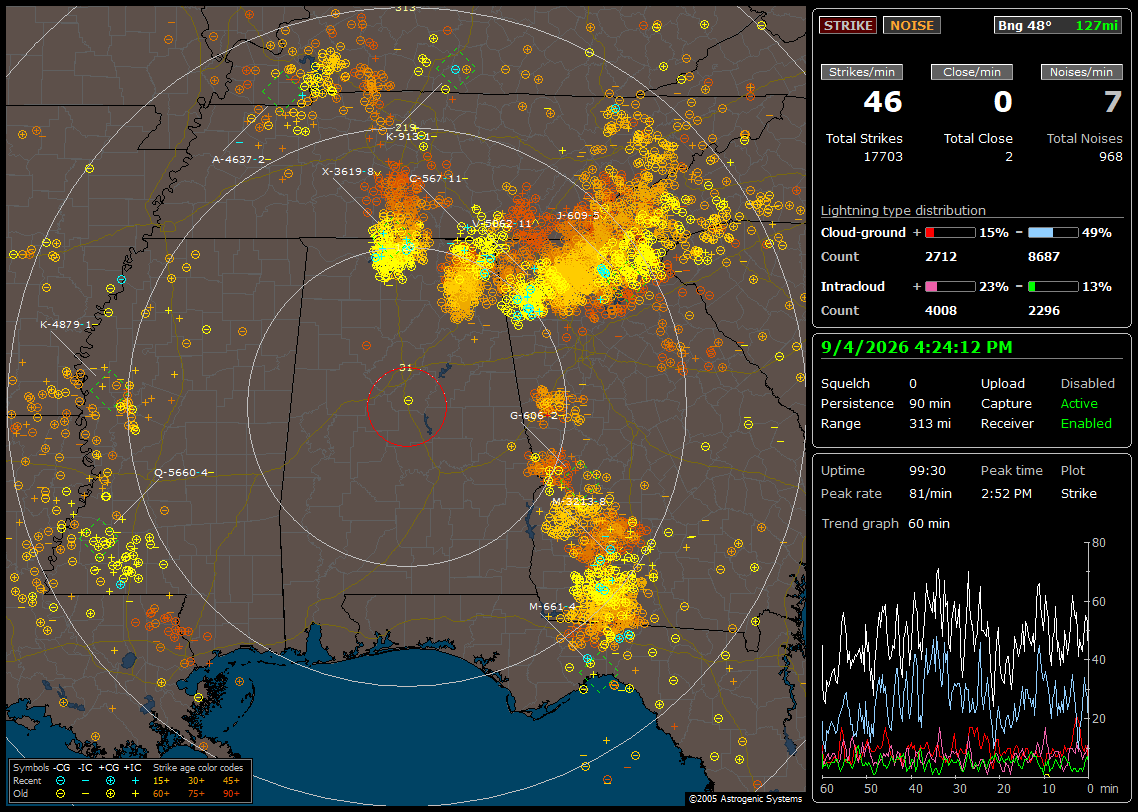Click storm cell label Q-5660-4
Viewport: 1138px width, 812px height.
(181, 472)
